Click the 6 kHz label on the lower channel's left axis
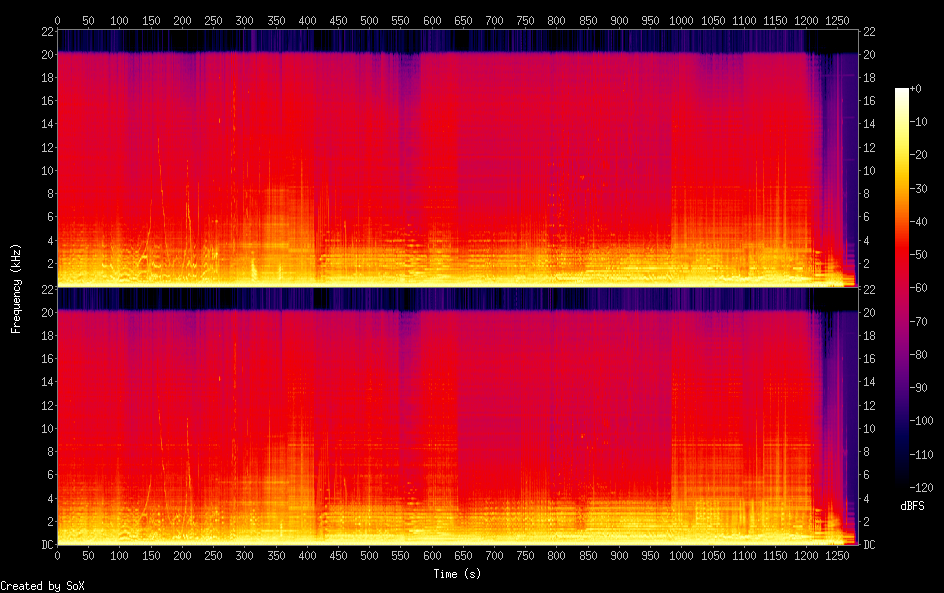This screenshot has width=944, height=593. point(48,475)
